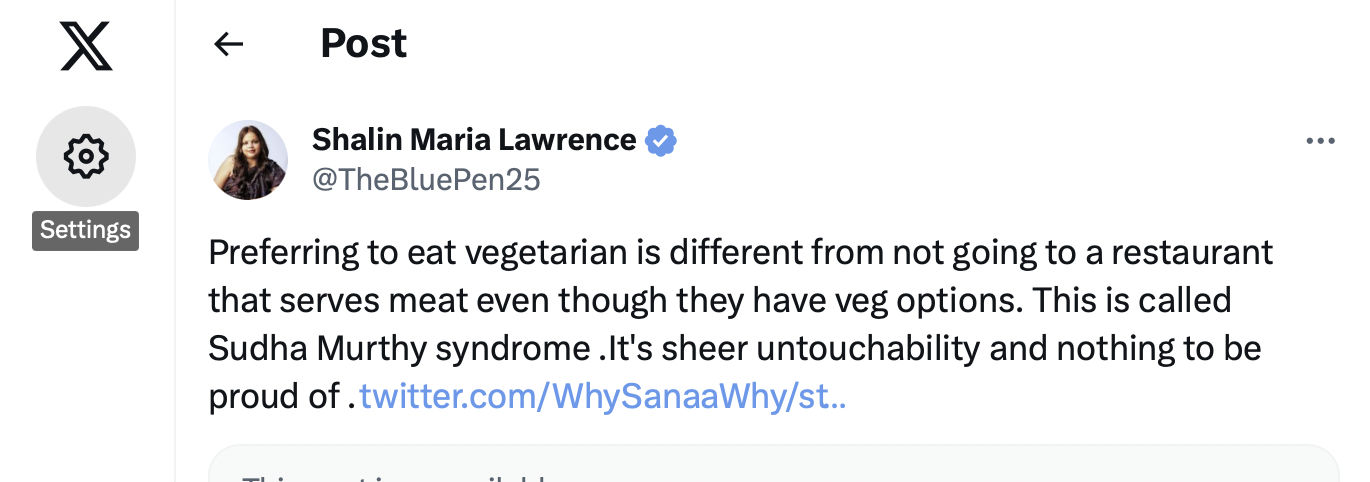Open the @TheBluePen25 handle link
The image size is (1370, 482).
point(426,179)
